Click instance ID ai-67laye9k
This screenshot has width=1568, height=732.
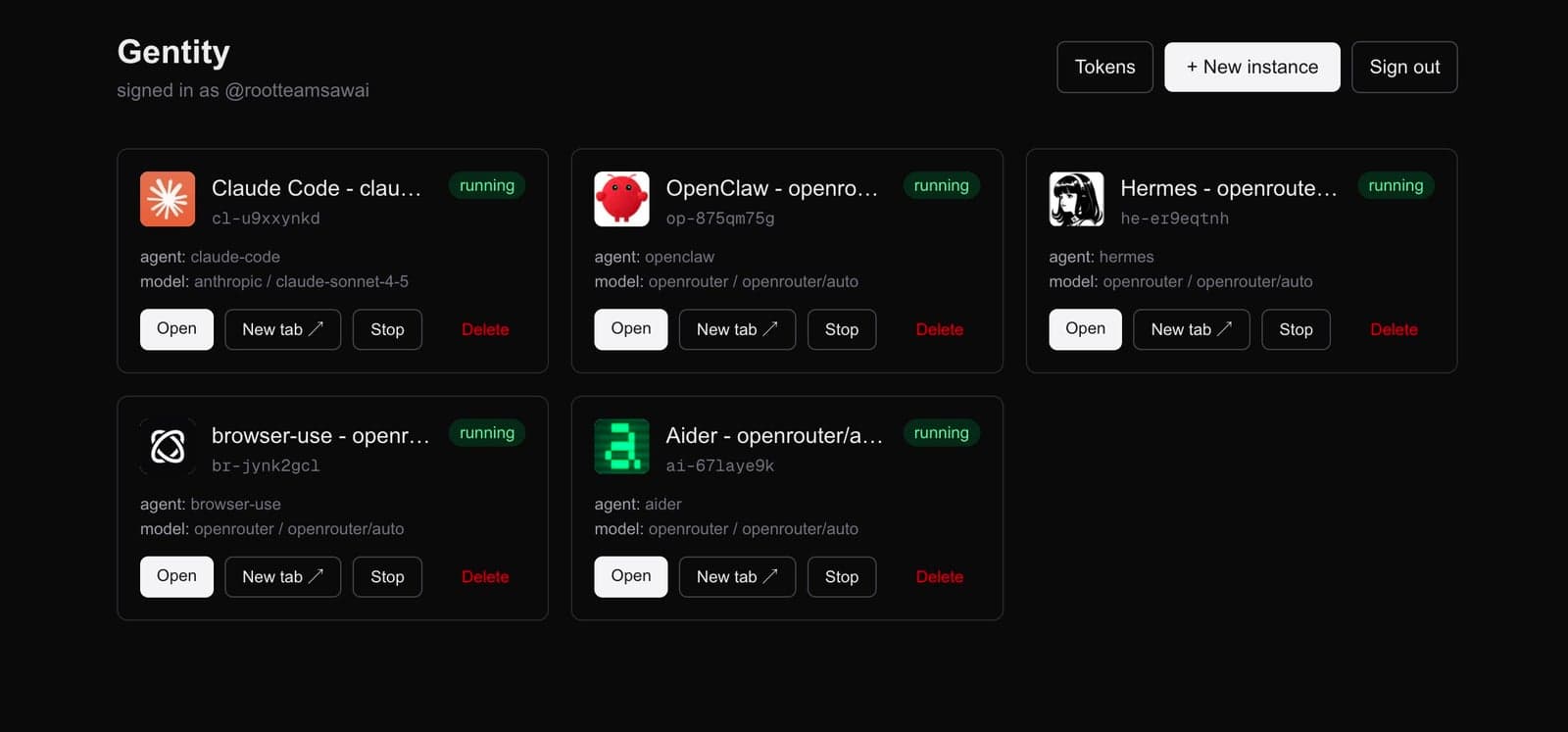point(720,465)
